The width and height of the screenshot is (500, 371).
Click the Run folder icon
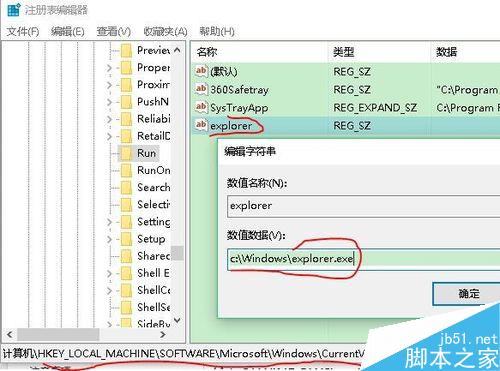(x=126, y=153)
